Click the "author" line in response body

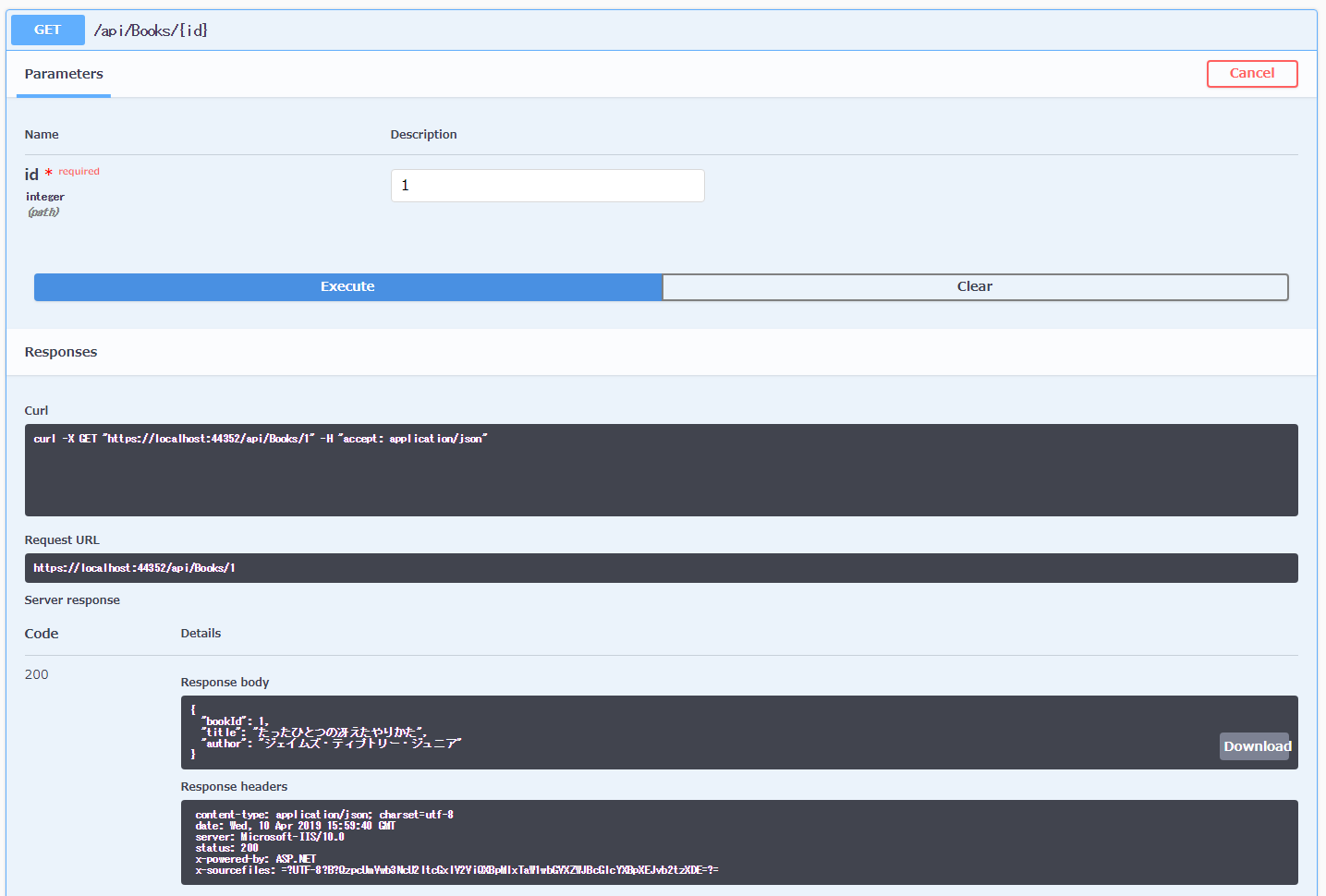(331, 744)
